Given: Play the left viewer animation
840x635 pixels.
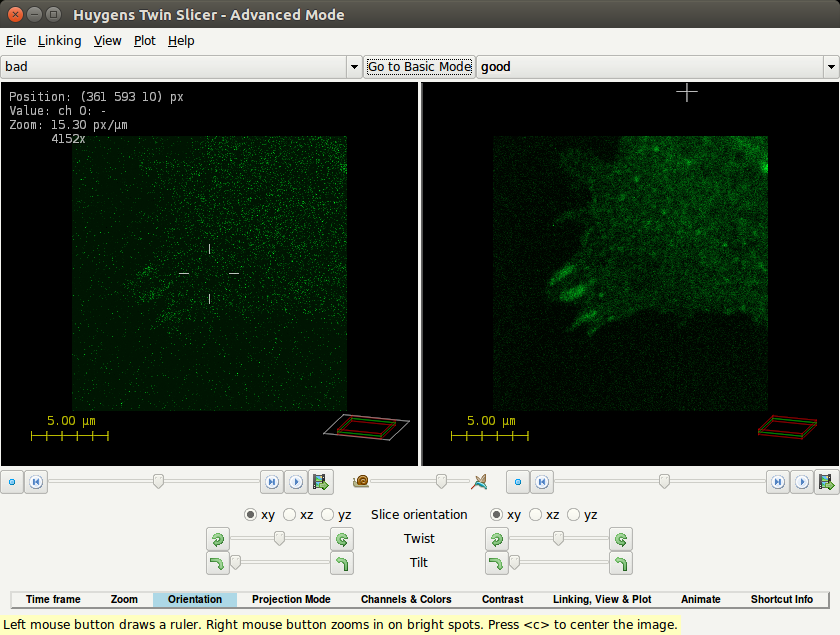Looking at the screenshot, I should (x=296, y=482).
